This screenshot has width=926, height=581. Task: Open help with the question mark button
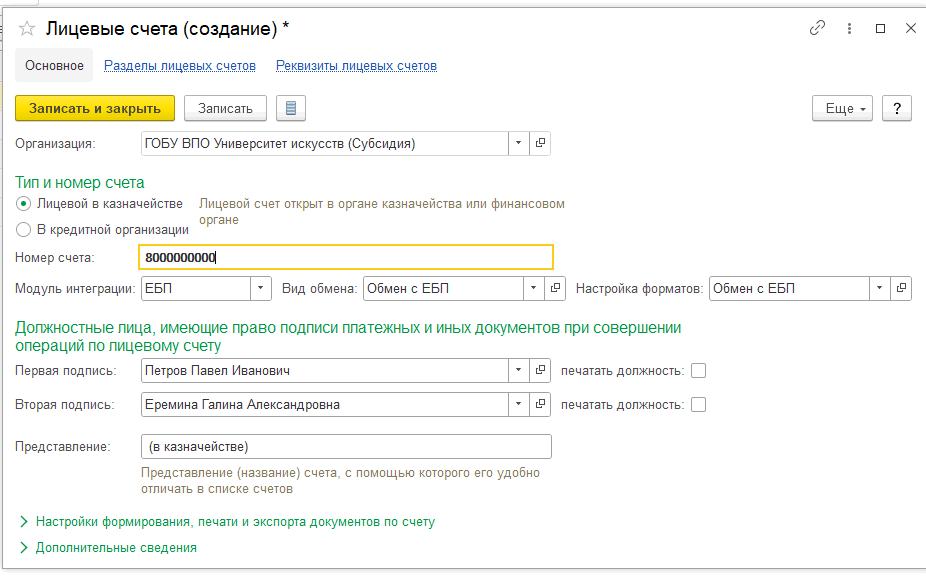[x=896, y=108]
